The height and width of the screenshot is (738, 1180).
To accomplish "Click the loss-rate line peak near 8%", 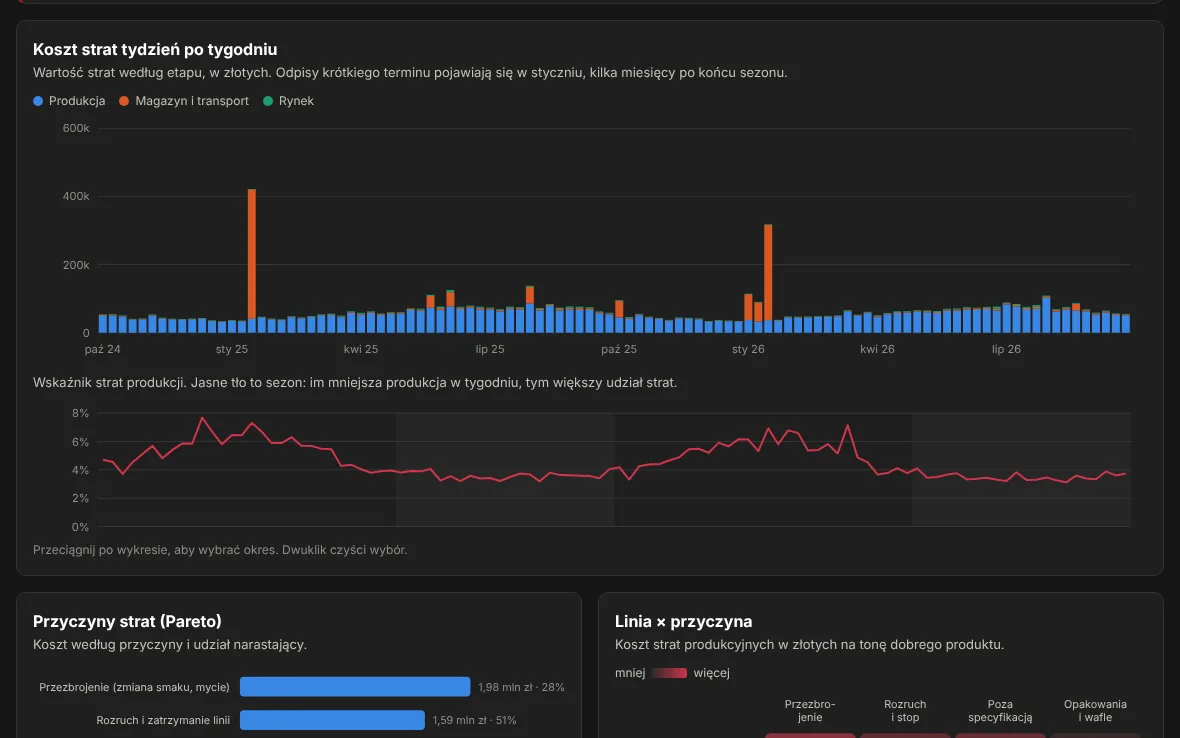I will point(202,418).
